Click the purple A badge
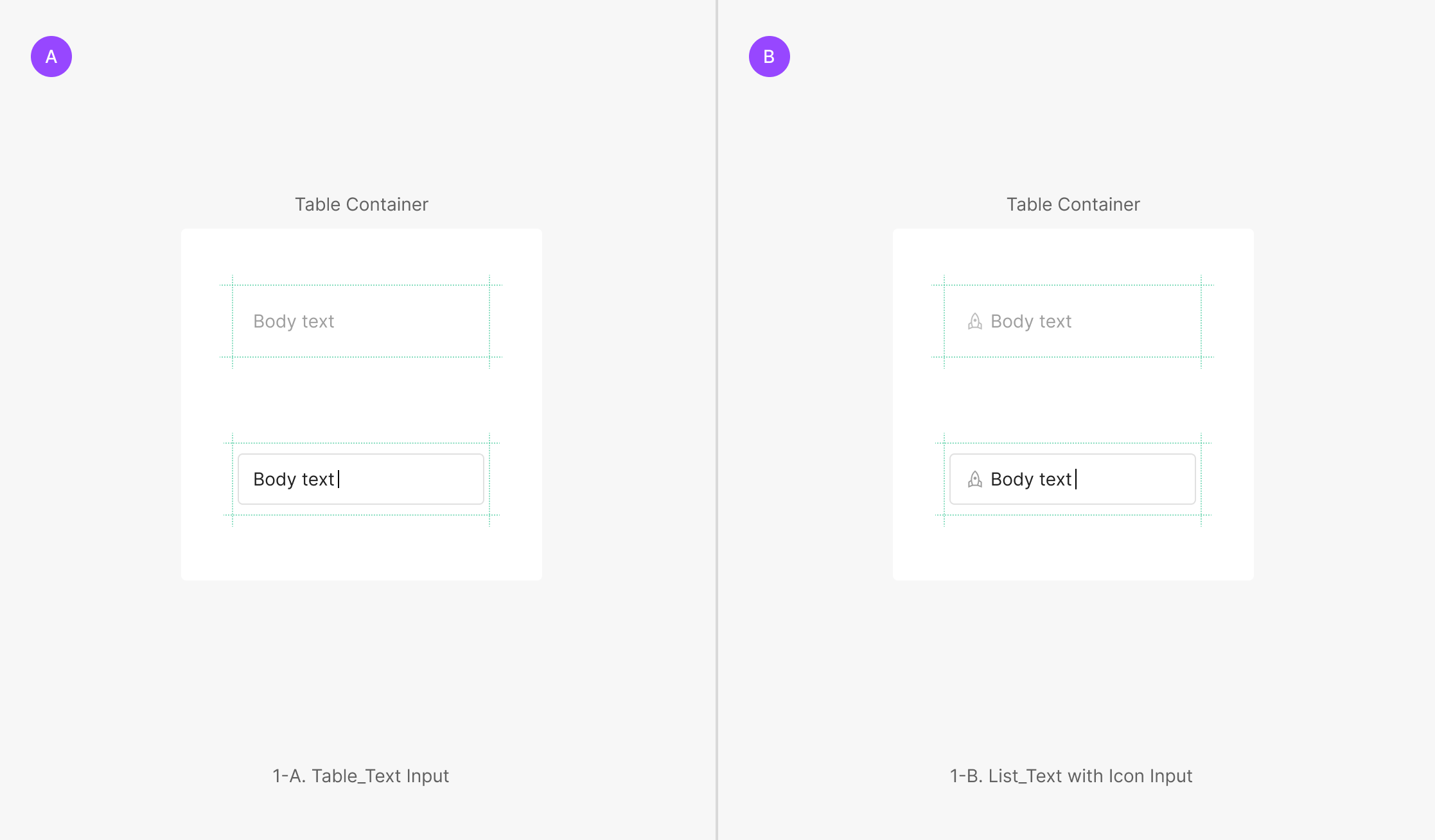 click(51, 57)
